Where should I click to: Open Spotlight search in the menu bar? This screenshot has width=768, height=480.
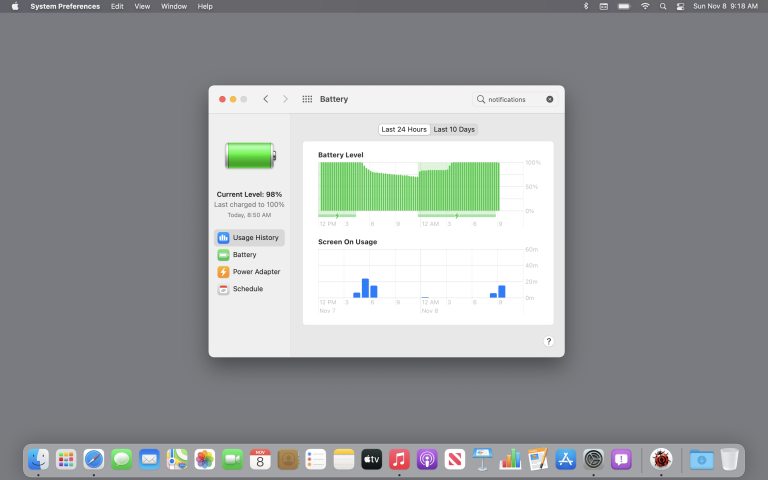tap(663, 6)
